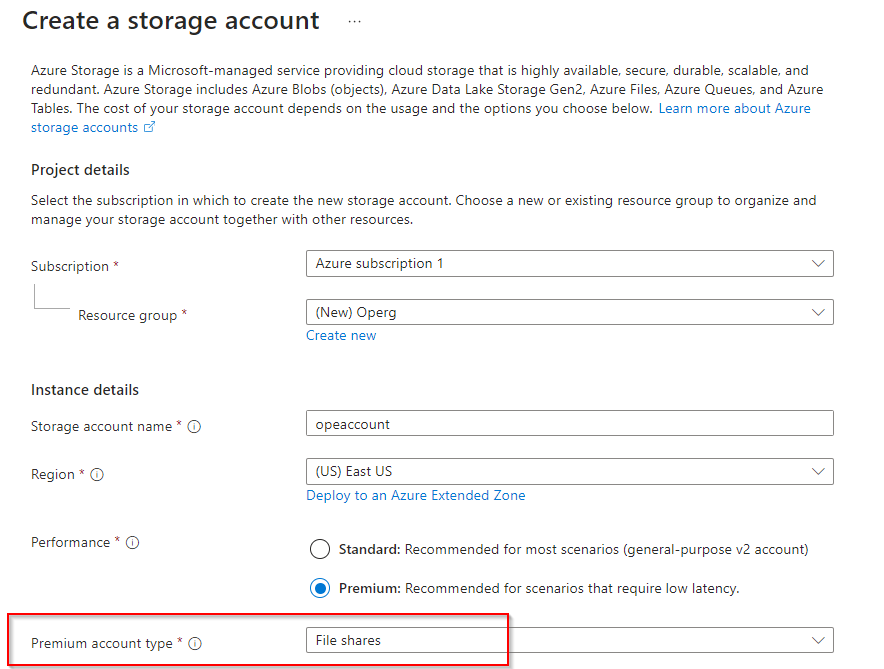Click chevron arrow of Resource group combo box

click(x=819, y=312)
